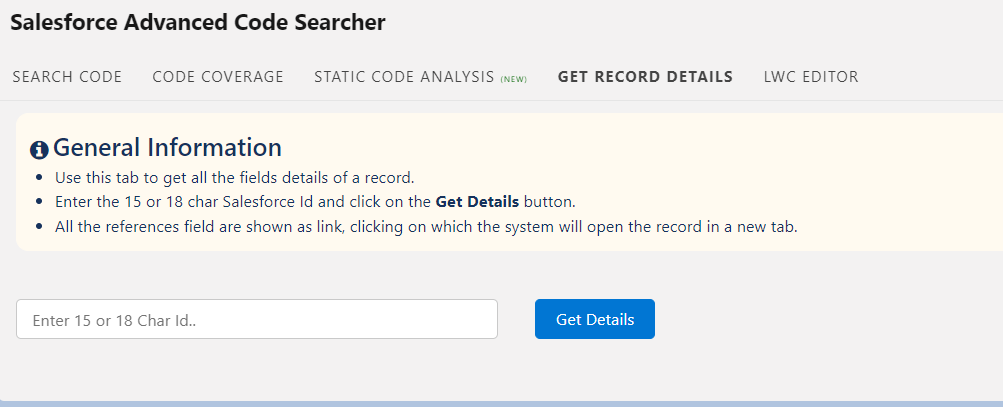Click the bold Get Details text in instructions
Image resolution: width=1003 pixels, height=407 pixels.
pyautogui.click(x=477, y=202)
